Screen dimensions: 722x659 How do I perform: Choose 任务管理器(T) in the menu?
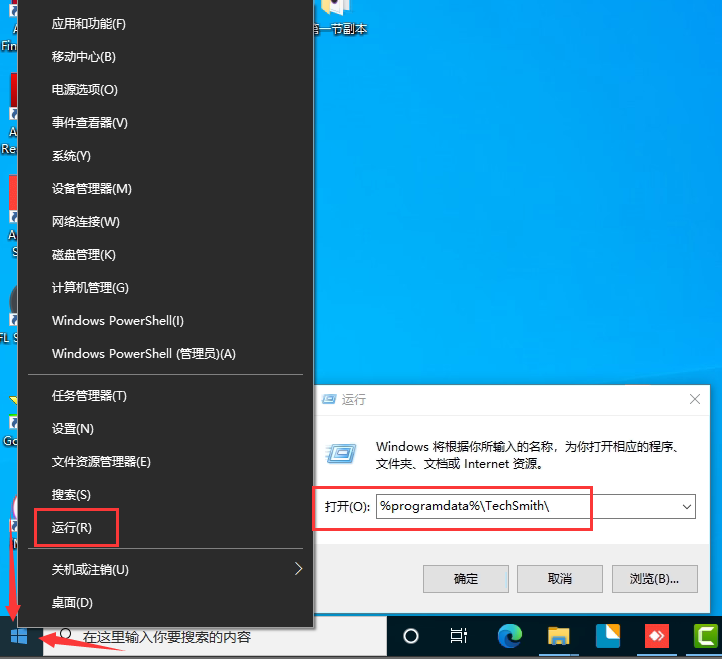[89, 396]
